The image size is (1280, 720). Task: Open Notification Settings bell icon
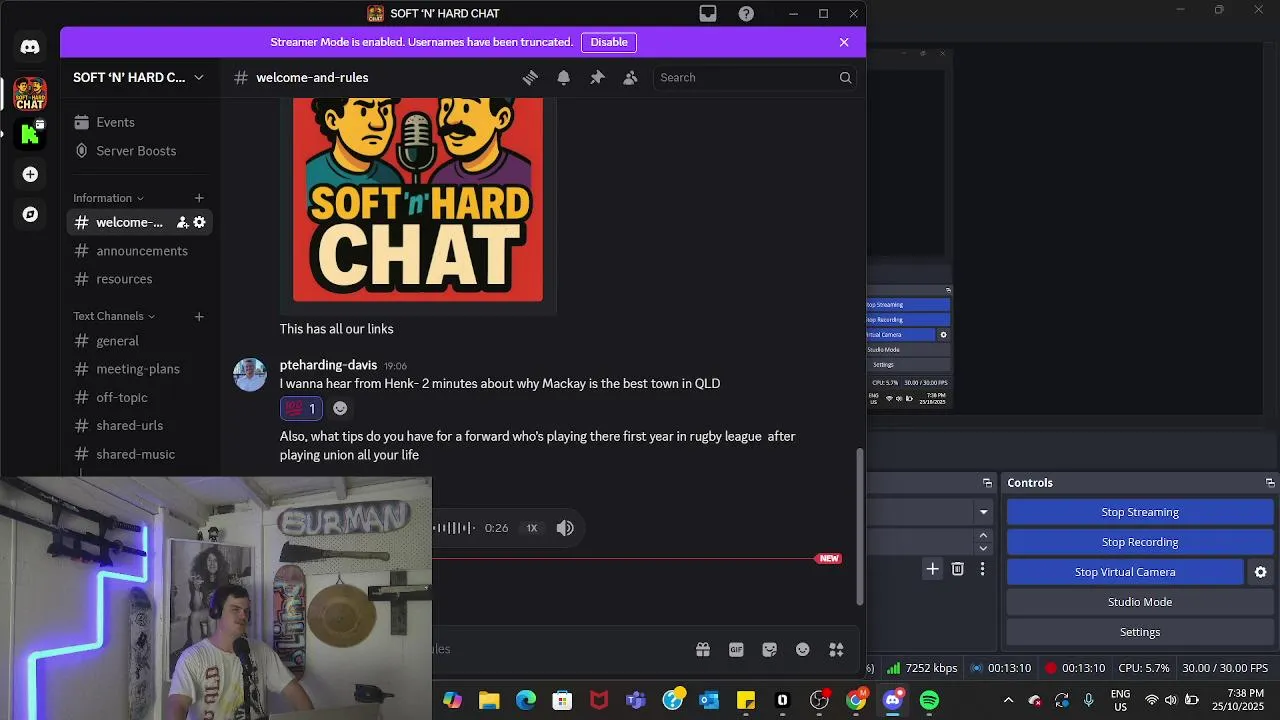click(x=564, y=78)
